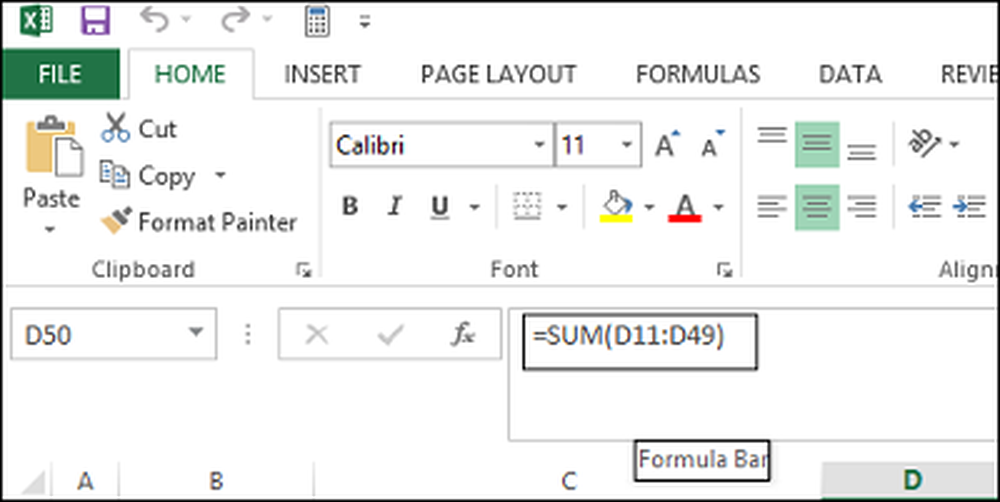Open the FORMULAS ribbon tab
The height and width of the screenshot is (502, 1000).
698,75
